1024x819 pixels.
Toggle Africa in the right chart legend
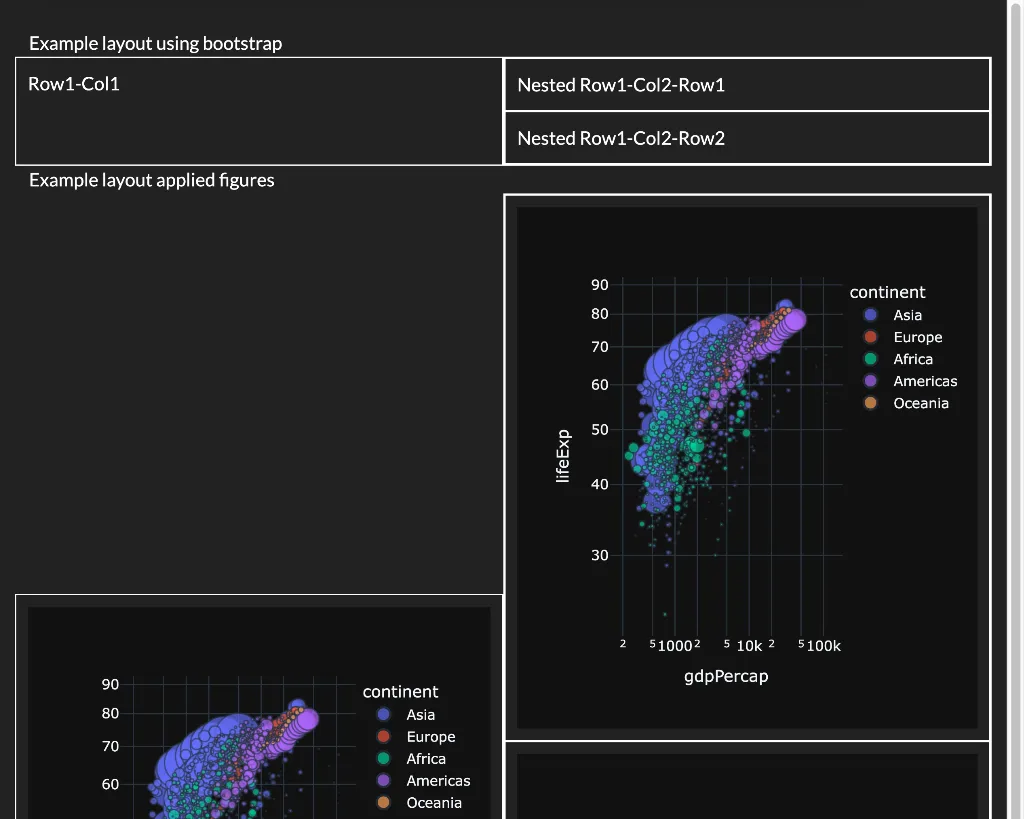click(912, 359)
